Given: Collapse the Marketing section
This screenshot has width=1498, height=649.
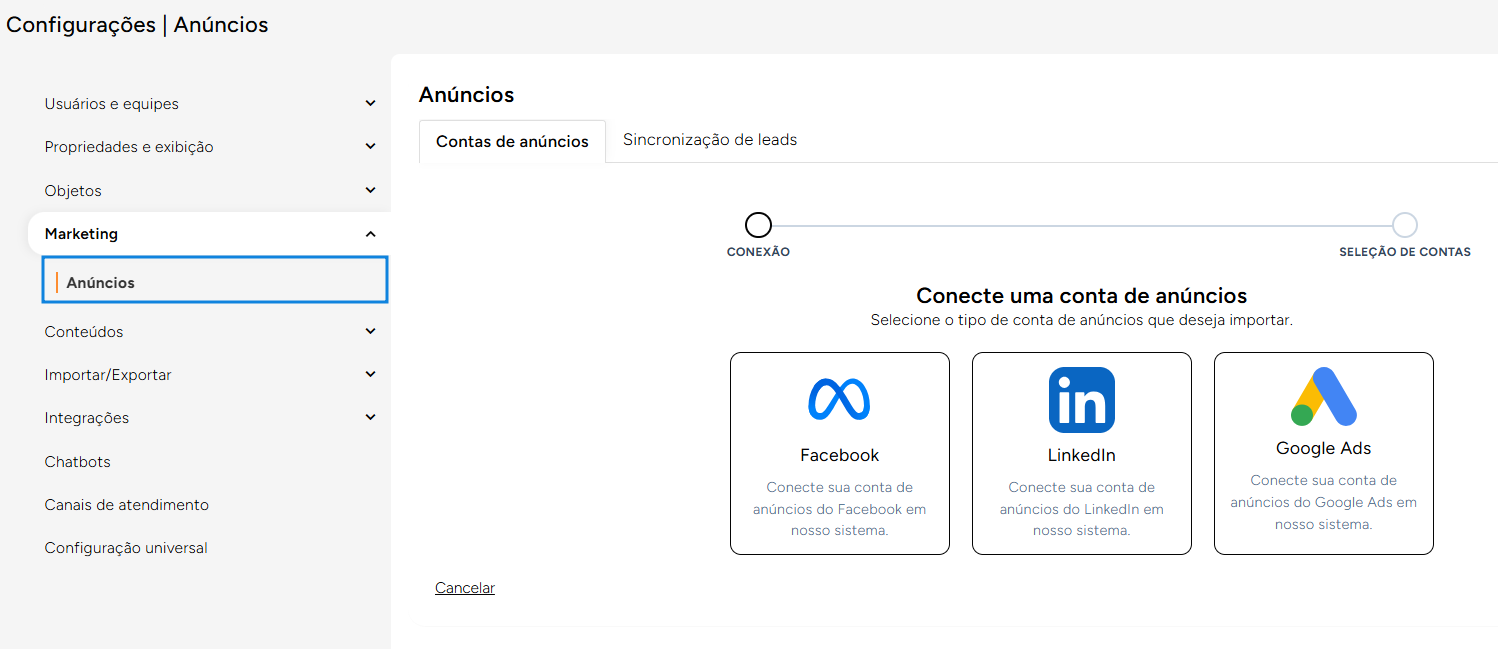Looking at the screenshot, I should click(x=370, y=234).
